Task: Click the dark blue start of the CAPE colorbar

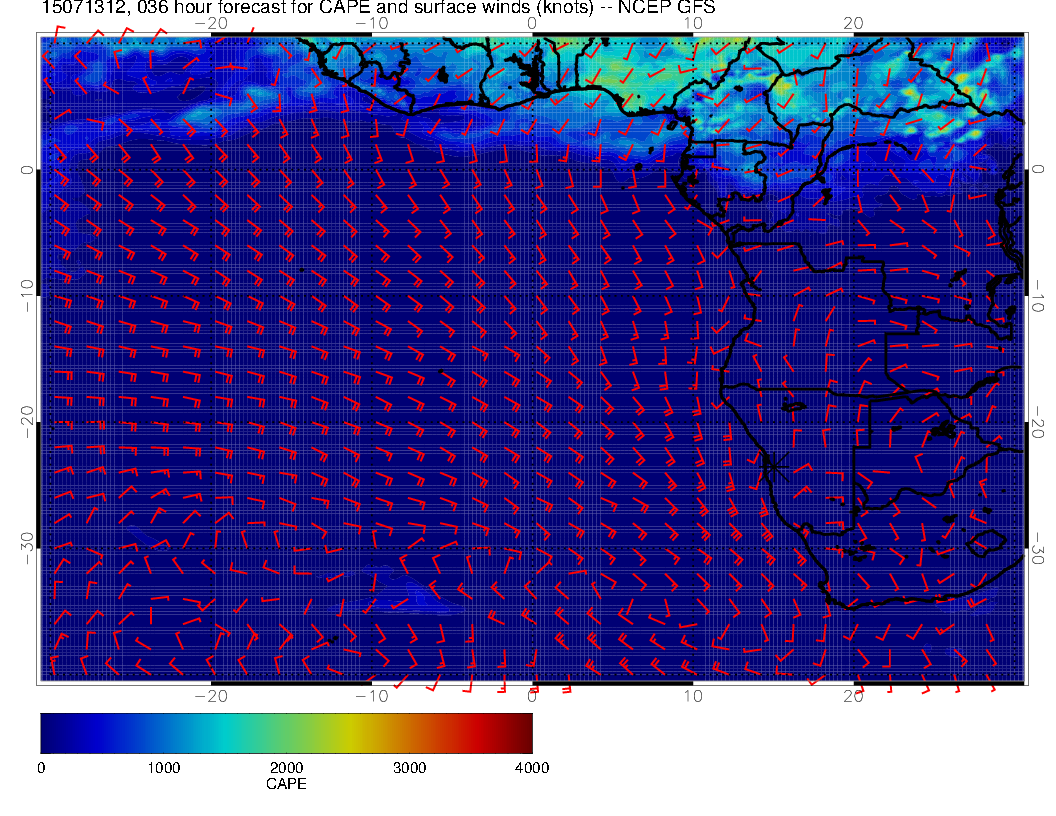Action: (50, 732)
